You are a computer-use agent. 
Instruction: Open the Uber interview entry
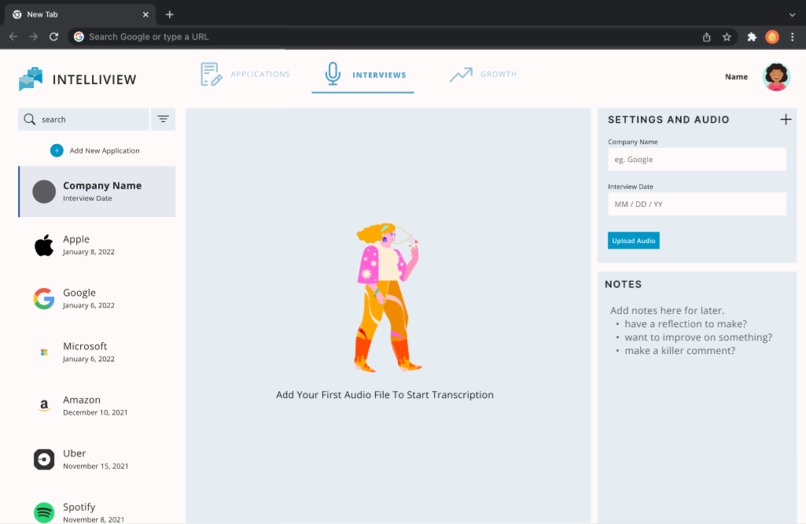point(97,459)
